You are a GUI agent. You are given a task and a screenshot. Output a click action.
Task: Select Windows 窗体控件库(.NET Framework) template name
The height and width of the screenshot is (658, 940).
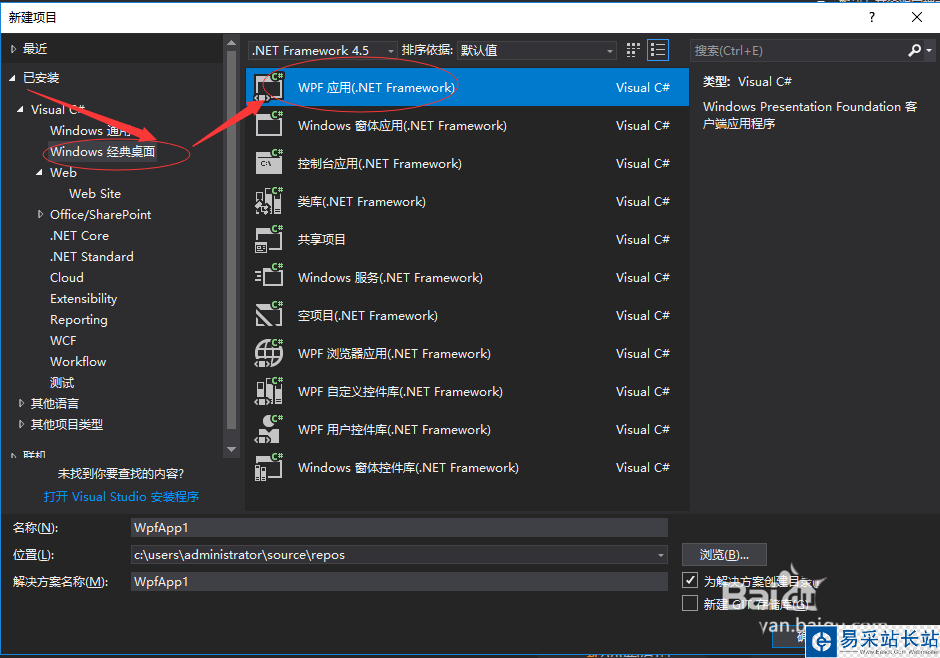point(408,467)
